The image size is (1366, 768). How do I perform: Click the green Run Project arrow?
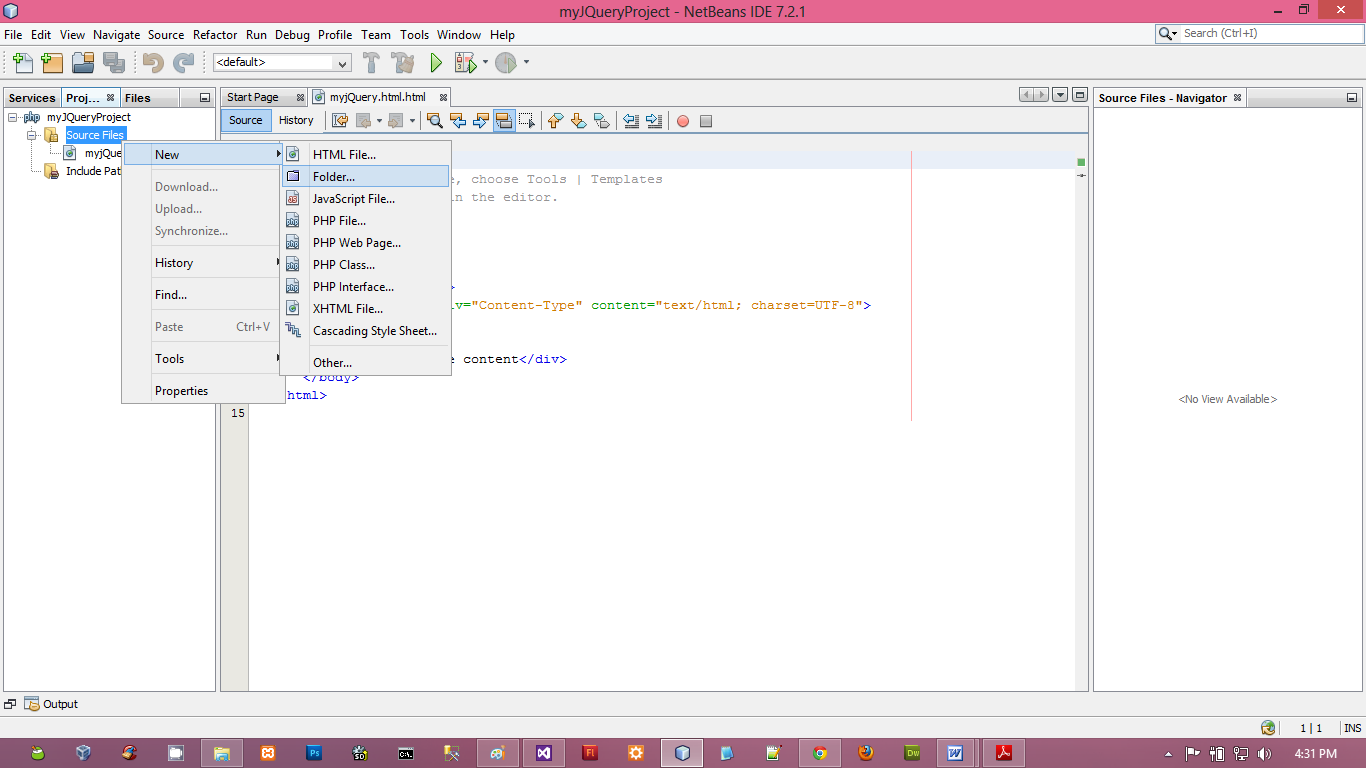(x=436, y=63)
